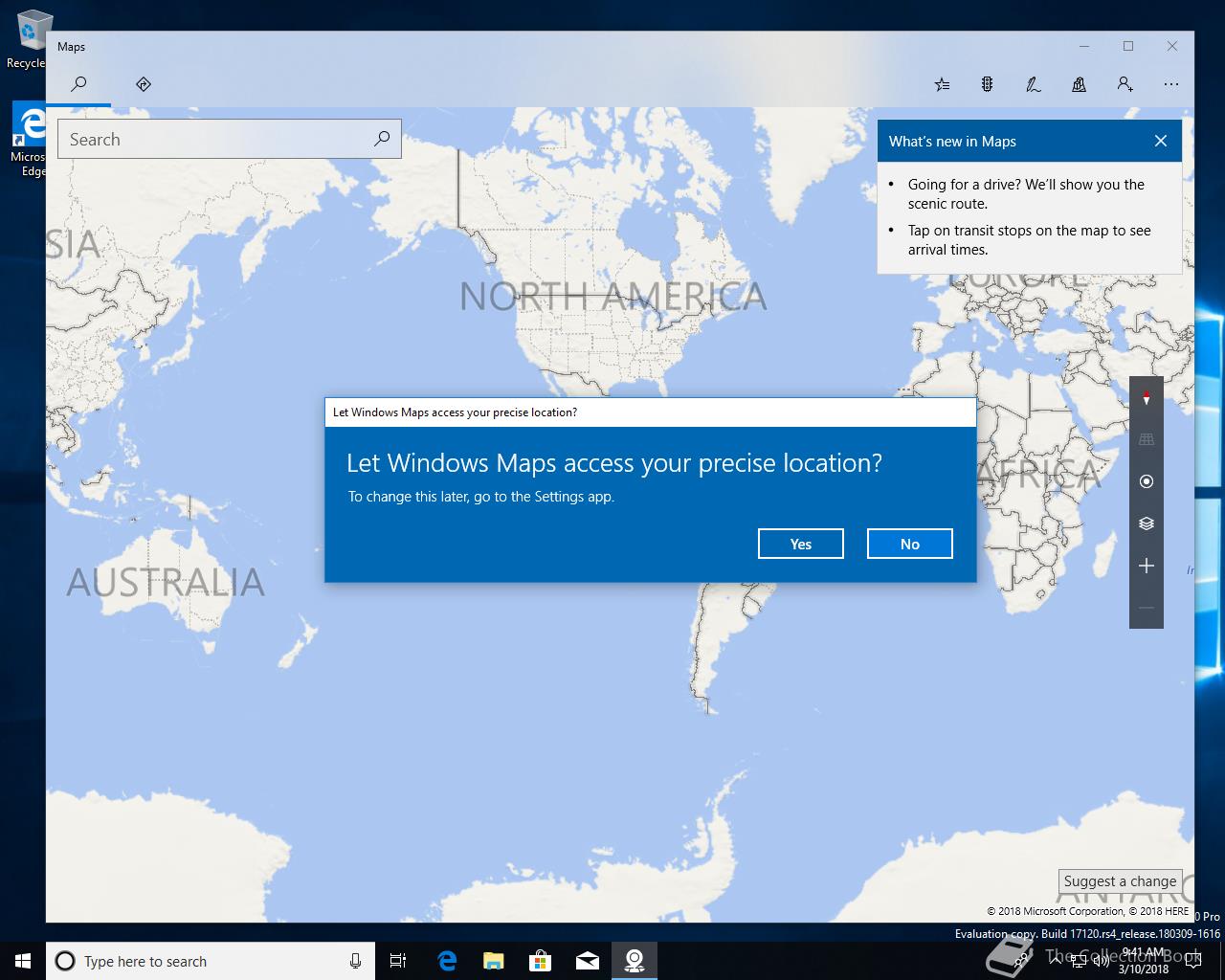
Task: Select the Recycle Bin desktop icon
Action: click(x=29, y=40)
